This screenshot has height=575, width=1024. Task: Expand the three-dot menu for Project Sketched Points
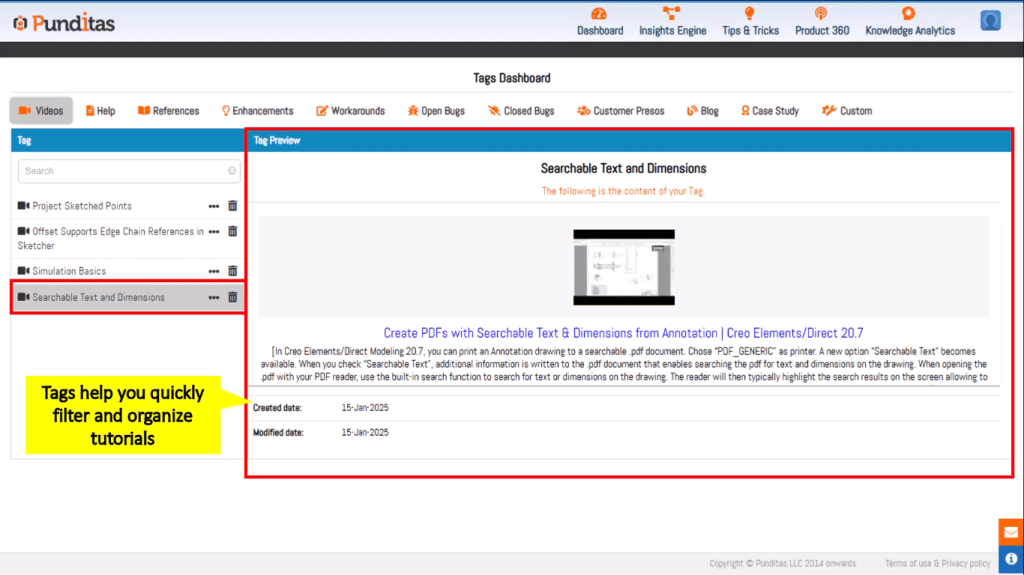(x=213, y=206)
